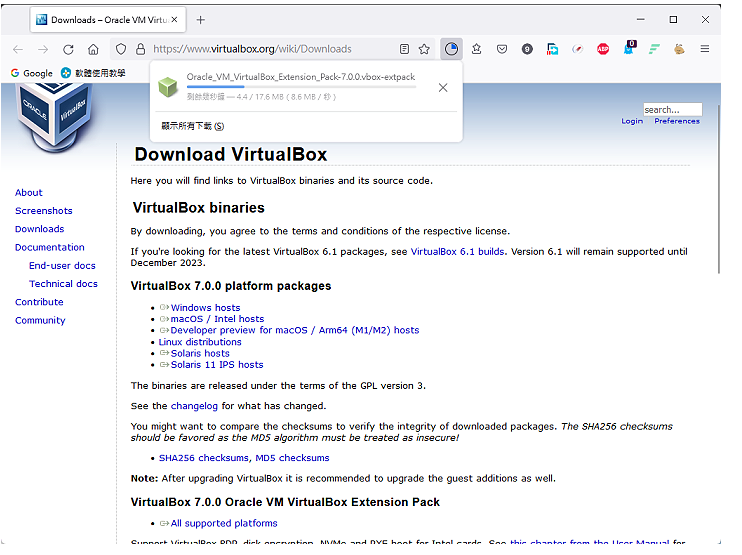Select the Downloads – Oracle VM VirtualBox tab
Image resolution: width=742 pixels, height=555 pixels.
pyautogui.click(x=108, y=20)
